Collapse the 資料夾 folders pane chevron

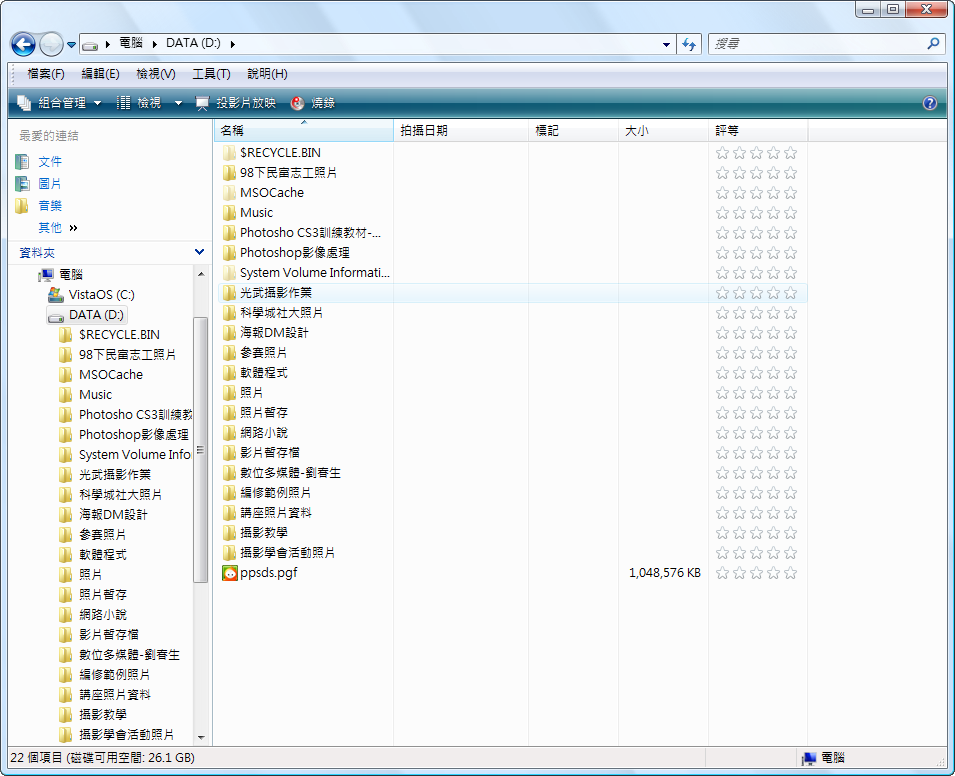pyautogui.click(x=199, y=253)
